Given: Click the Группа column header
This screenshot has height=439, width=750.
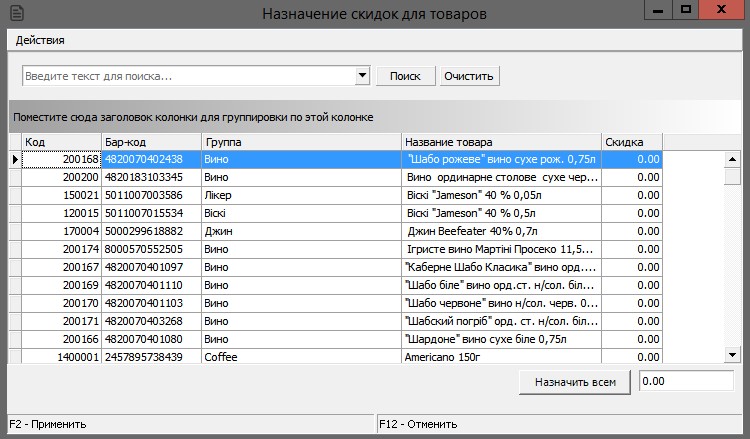Looking at the screenshot, I should pyautogui.click(x=301, y=142).
